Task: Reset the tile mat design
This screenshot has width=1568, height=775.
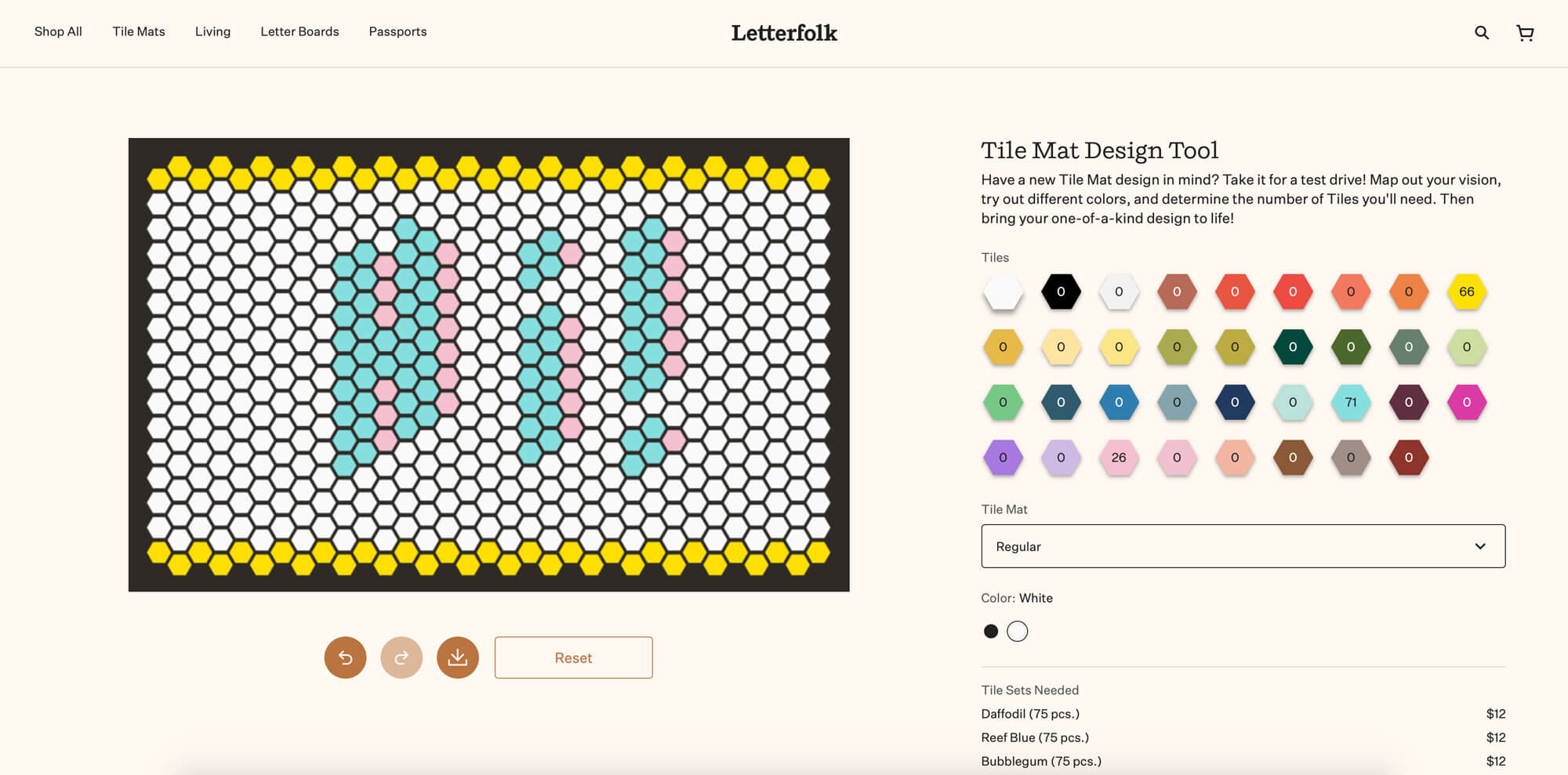Action: pos(573,657)
